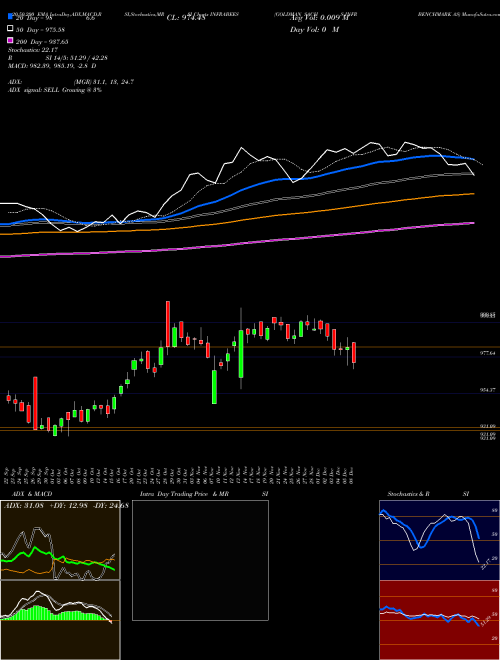Click the last red candlestick on the chart
Viewport: 500px width, 660px height.
point(354,352)
